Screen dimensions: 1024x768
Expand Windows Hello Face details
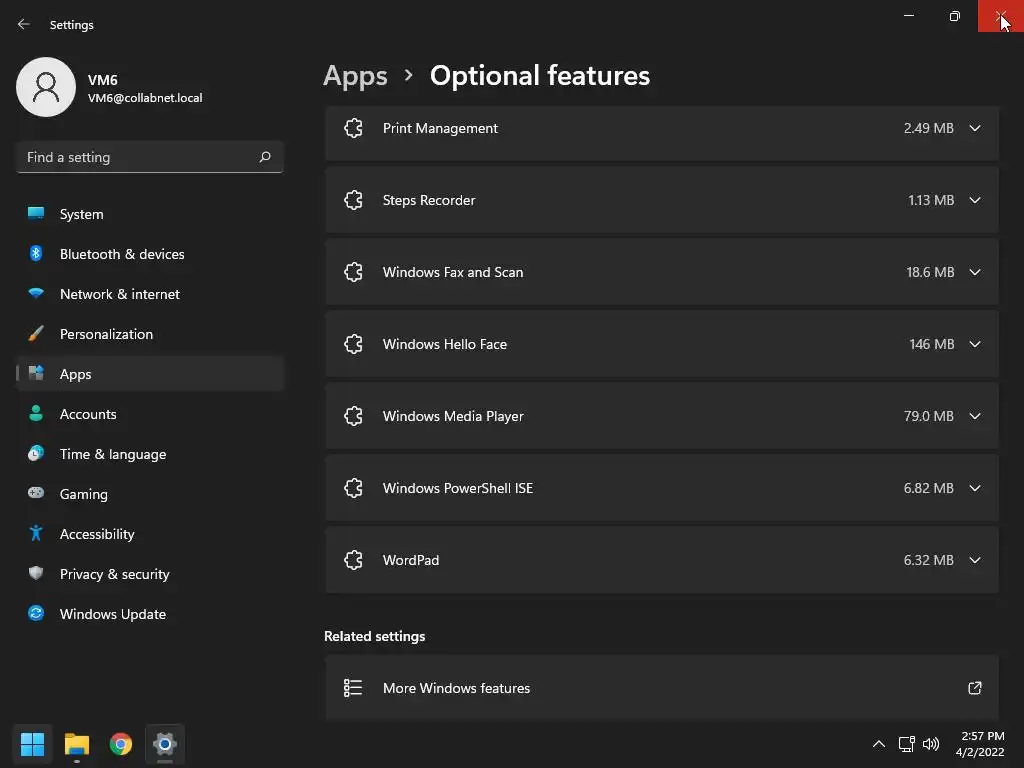[975, 344]
